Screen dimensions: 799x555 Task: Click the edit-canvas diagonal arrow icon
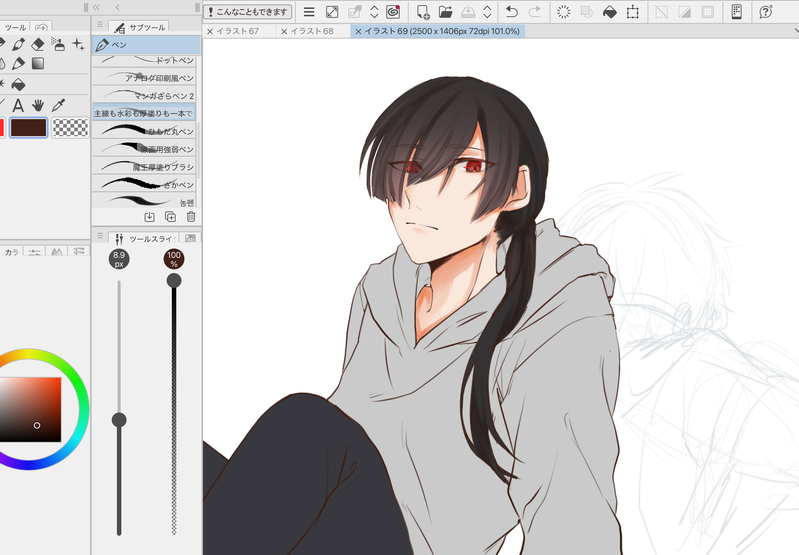332,12
